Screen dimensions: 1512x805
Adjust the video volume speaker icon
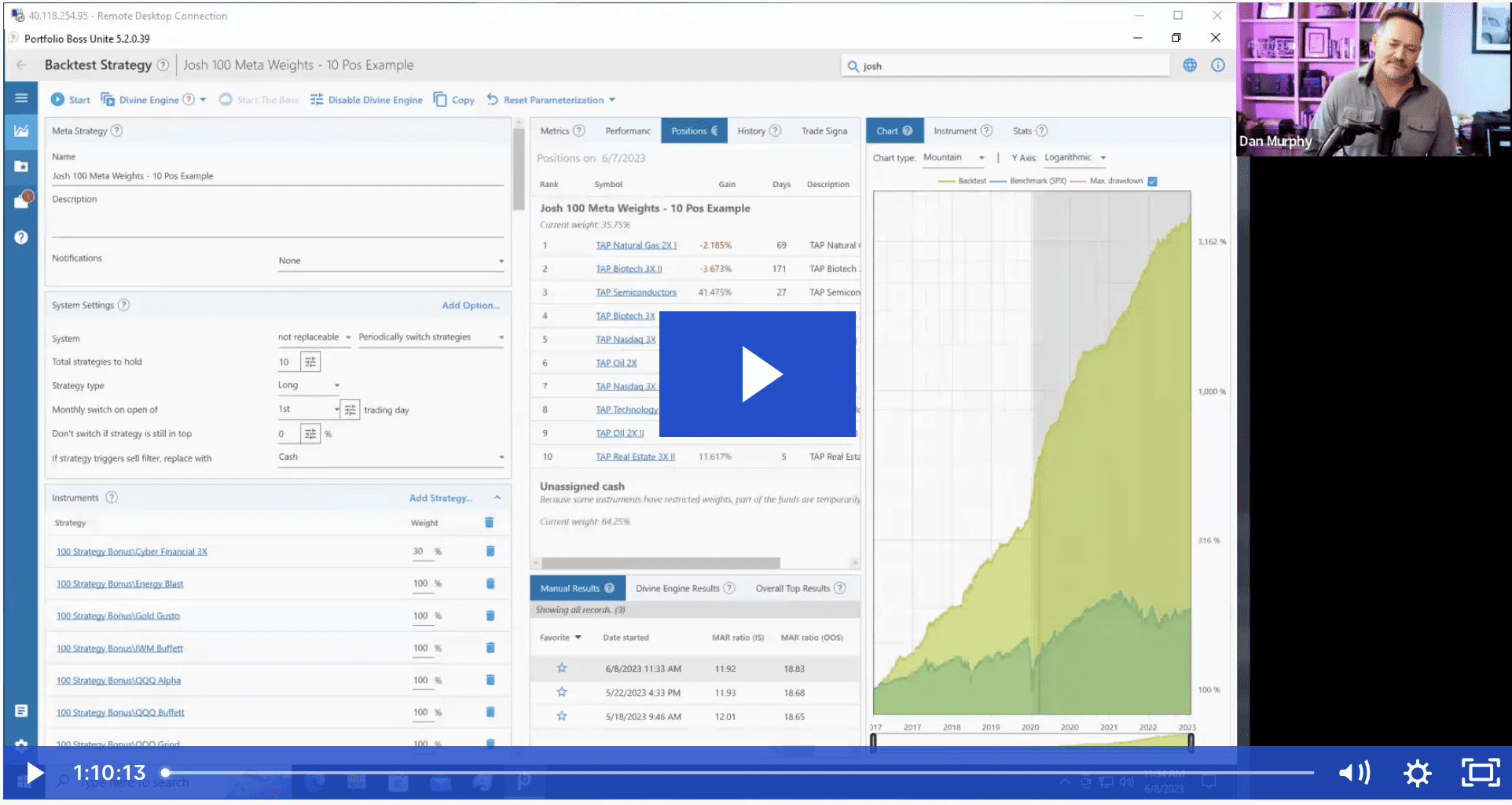[1355, 773]
